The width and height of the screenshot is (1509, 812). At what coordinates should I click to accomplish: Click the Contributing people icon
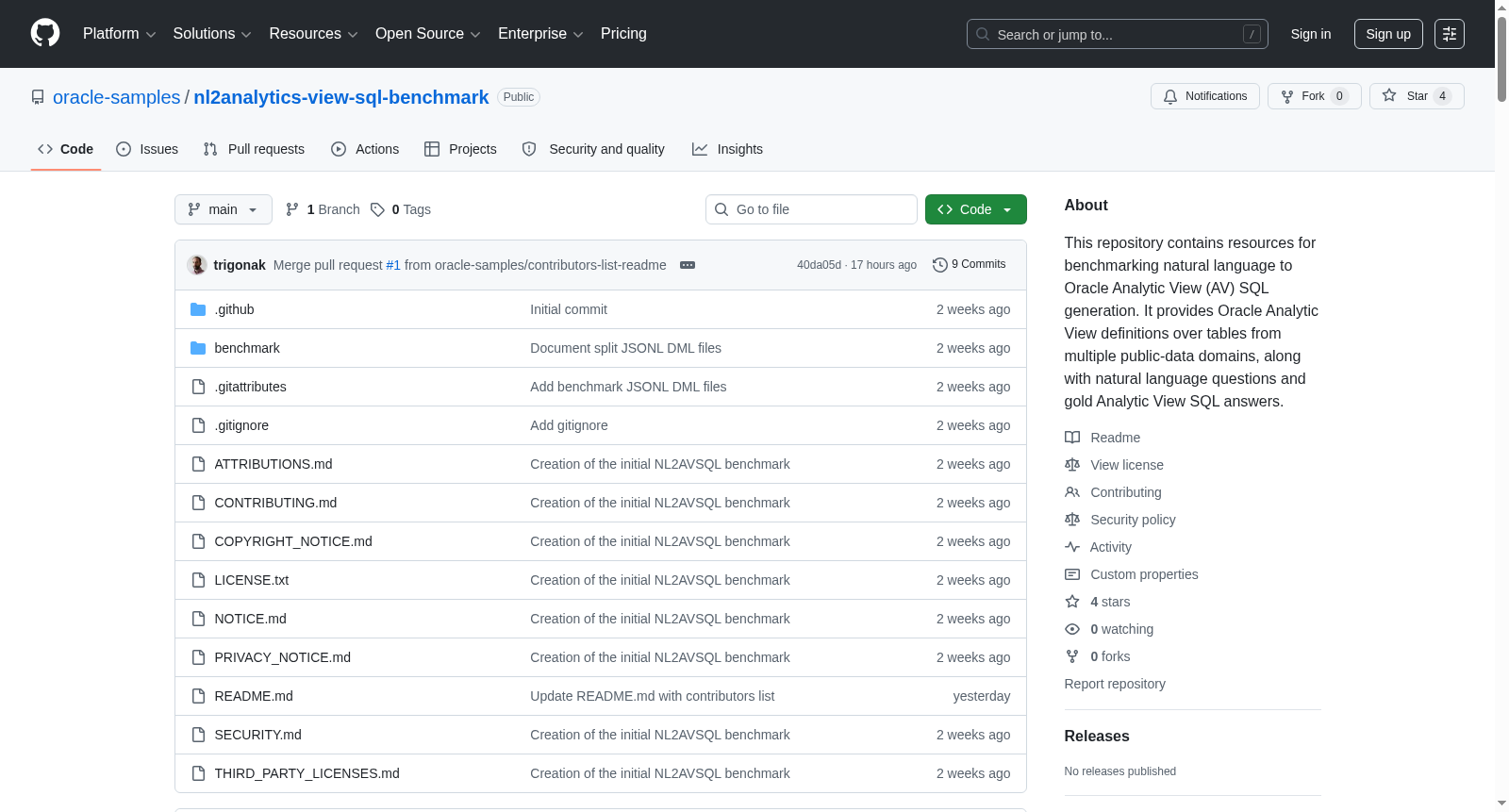pos(1072,492)
